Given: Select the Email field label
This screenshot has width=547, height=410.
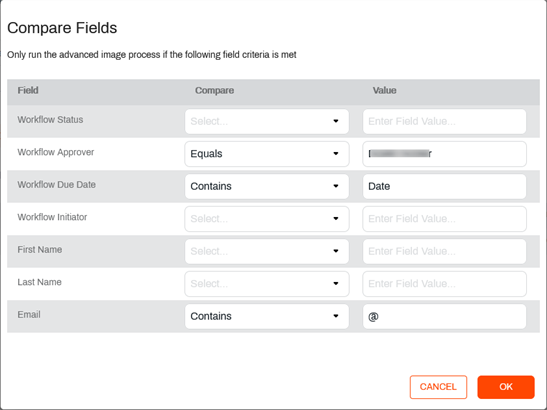Looking at the screenshot, I should (29, 314).
